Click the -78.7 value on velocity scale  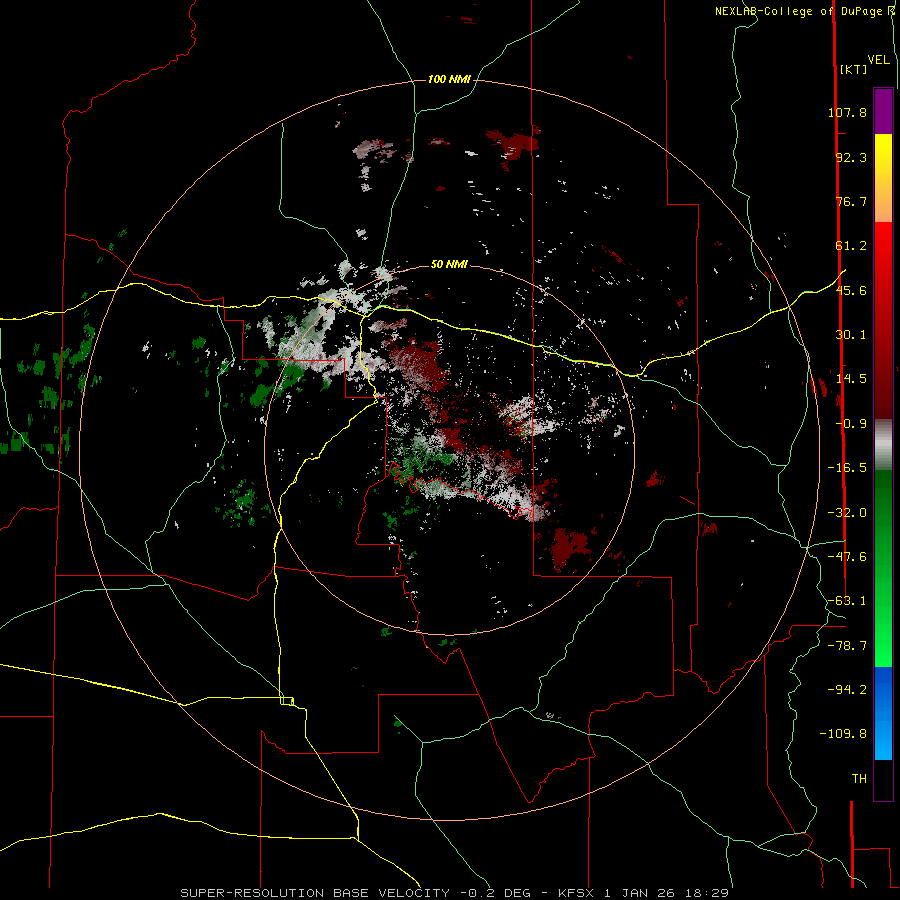pyautogui.click(x=847, y=646)
